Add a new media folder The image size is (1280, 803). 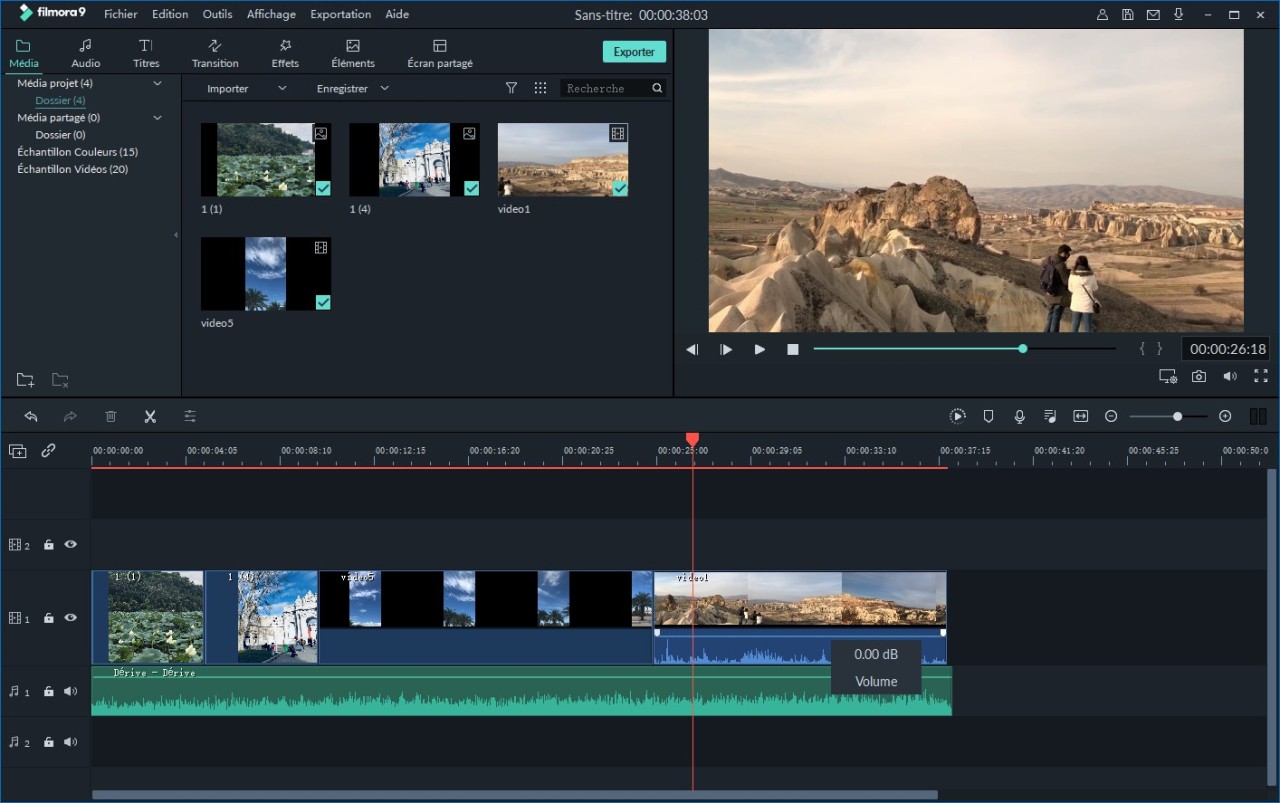click(x=25, y=380)
